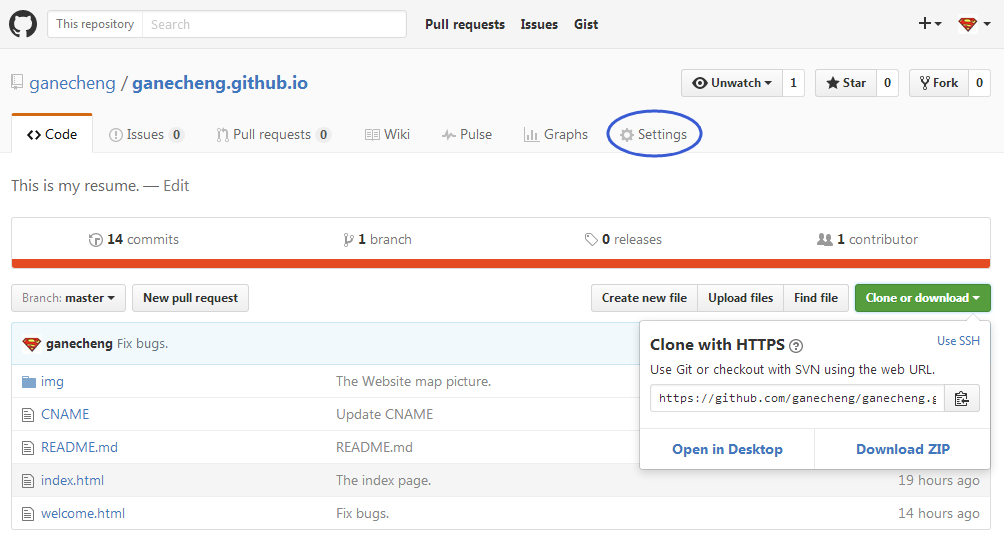Image resolution: width=1004 pixels, height=533 pixels.
Task: Expand the Unwatch dropdown
Action: (x=732, y=83)
